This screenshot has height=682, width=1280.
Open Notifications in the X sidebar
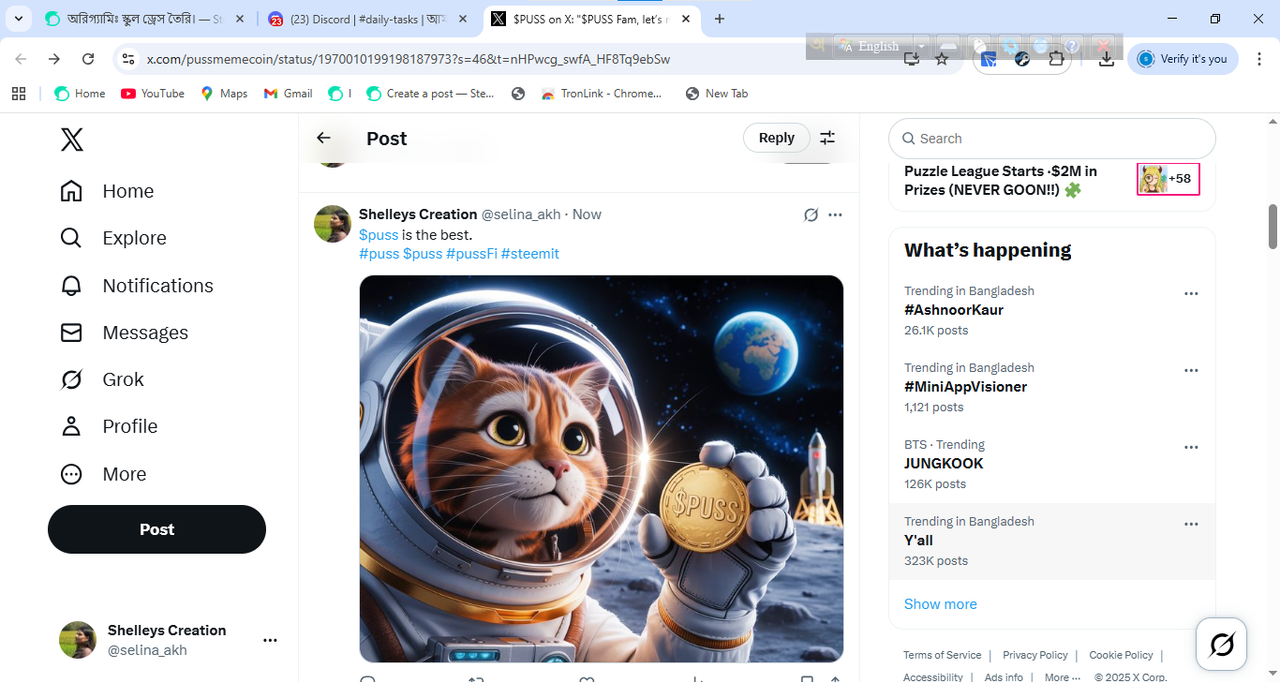(137, 285)
